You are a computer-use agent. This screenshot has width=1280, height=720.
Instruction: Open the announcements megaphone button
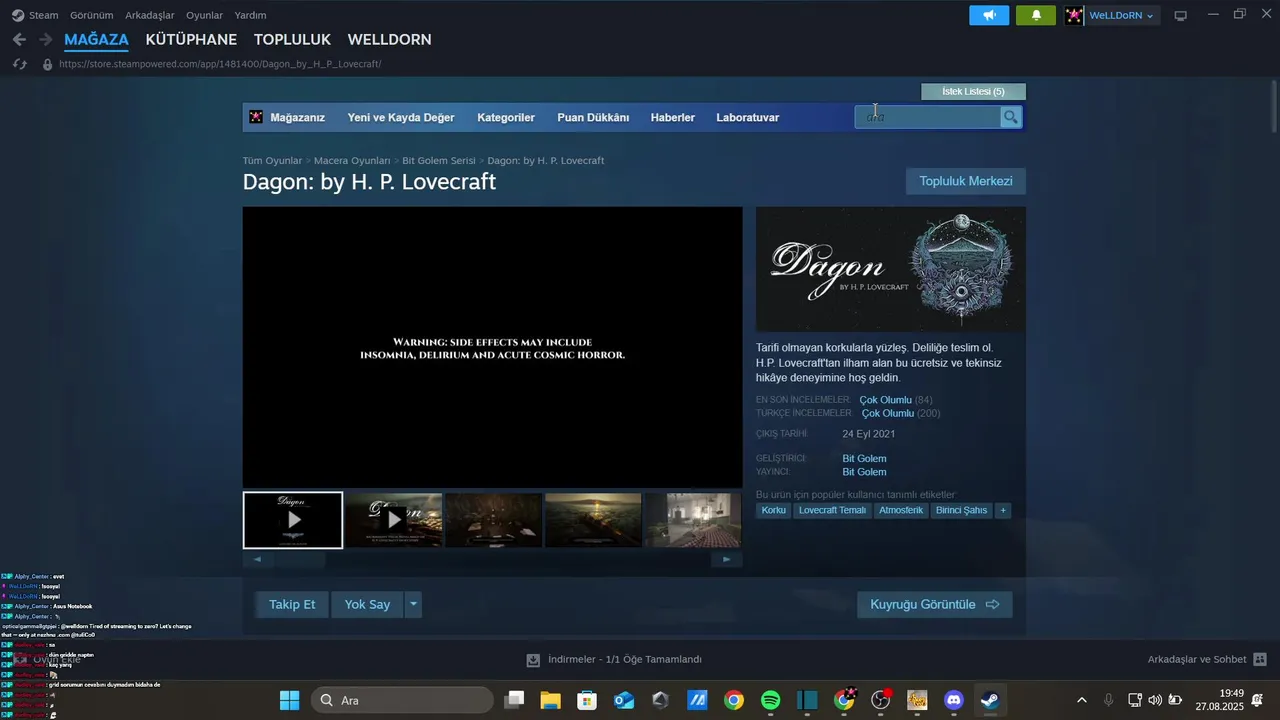click(x=989, y=15)
